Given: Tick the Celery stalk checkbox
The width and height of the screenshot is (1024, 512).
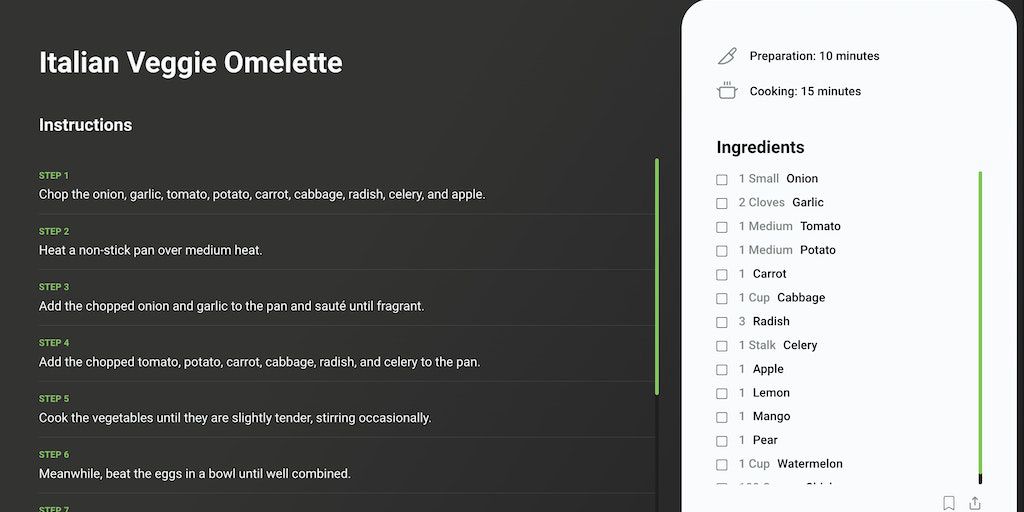Looking at the screenshot, I should point(722,346).
